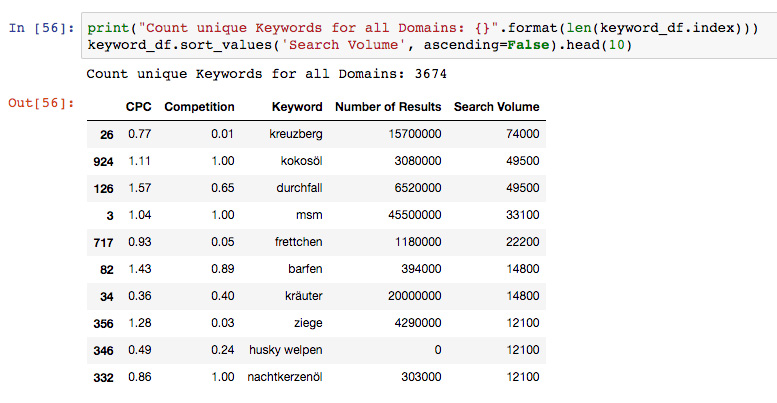Click row index 332
Screen dimensions: 777x403
pos(103,378)
